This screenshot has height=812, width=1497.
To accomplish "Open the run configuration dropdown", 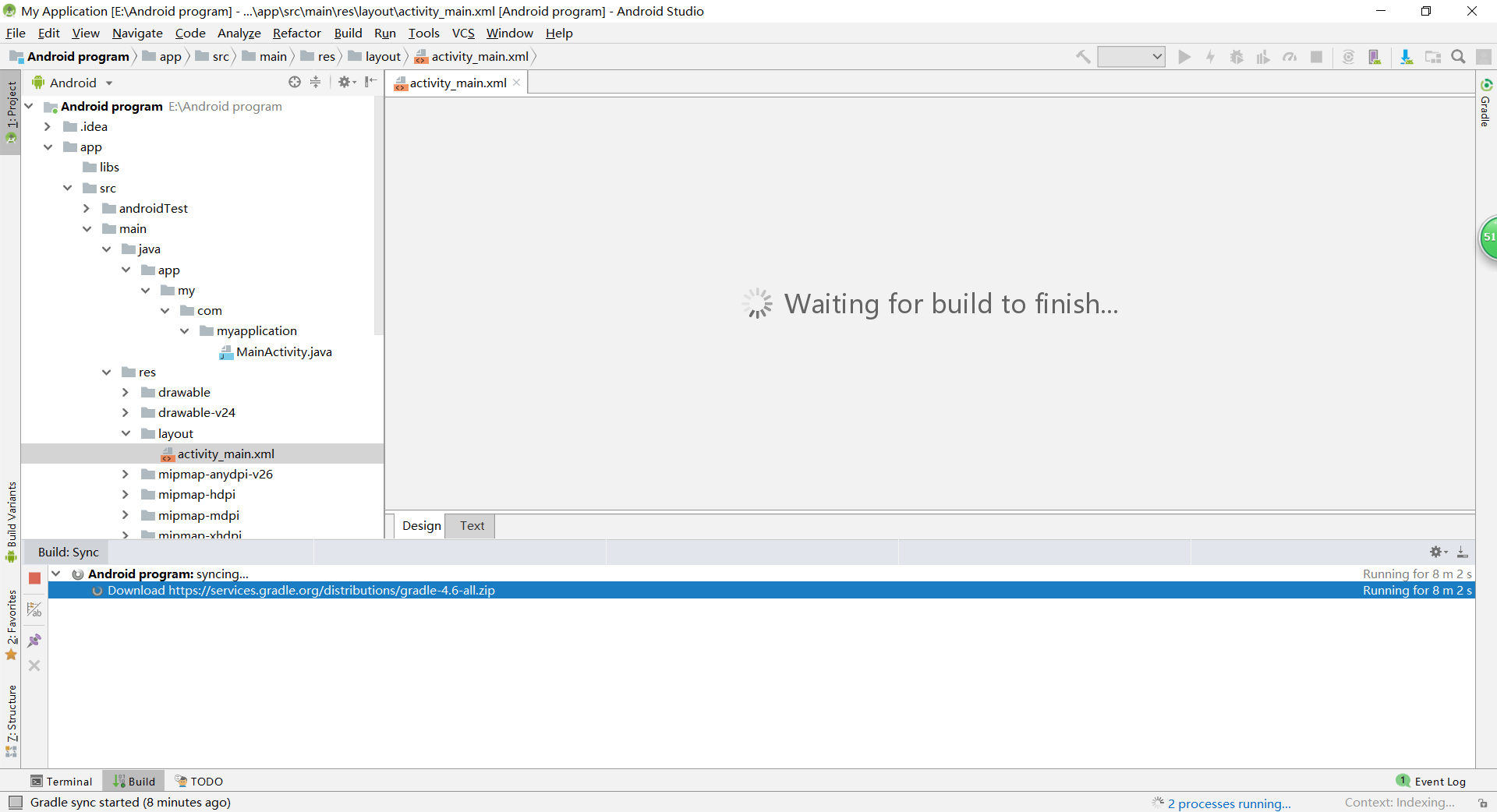I will (1131, 57).
